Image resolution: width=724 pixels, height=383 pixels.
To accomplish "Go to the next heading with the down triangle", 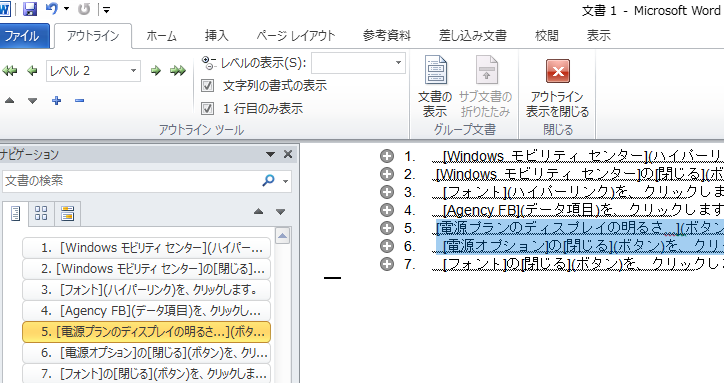I will (280, 212).
